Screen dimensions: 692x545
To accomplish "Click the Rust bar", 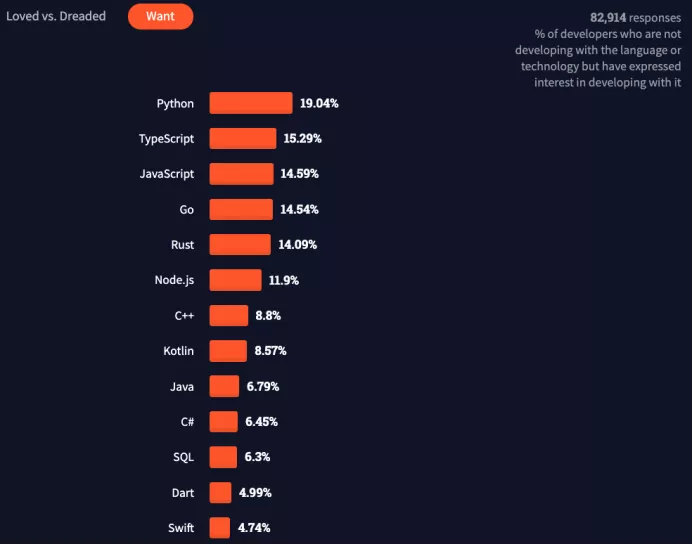I will coord(240,244).
